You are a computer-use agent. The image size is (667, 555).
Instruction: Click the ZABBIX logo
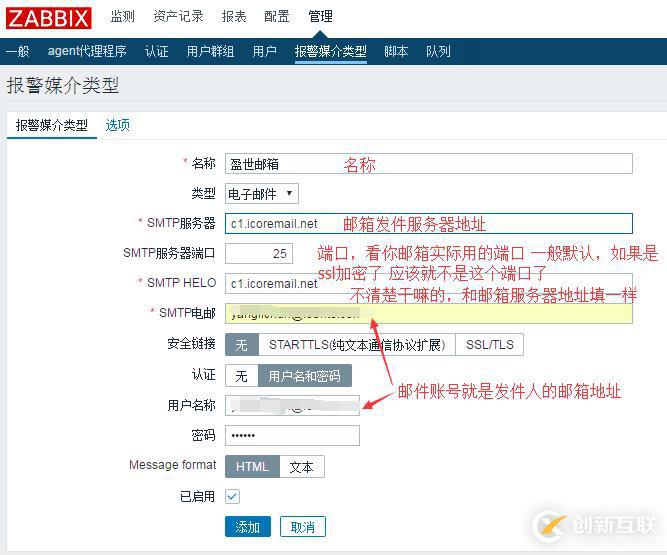coord(48,18)
